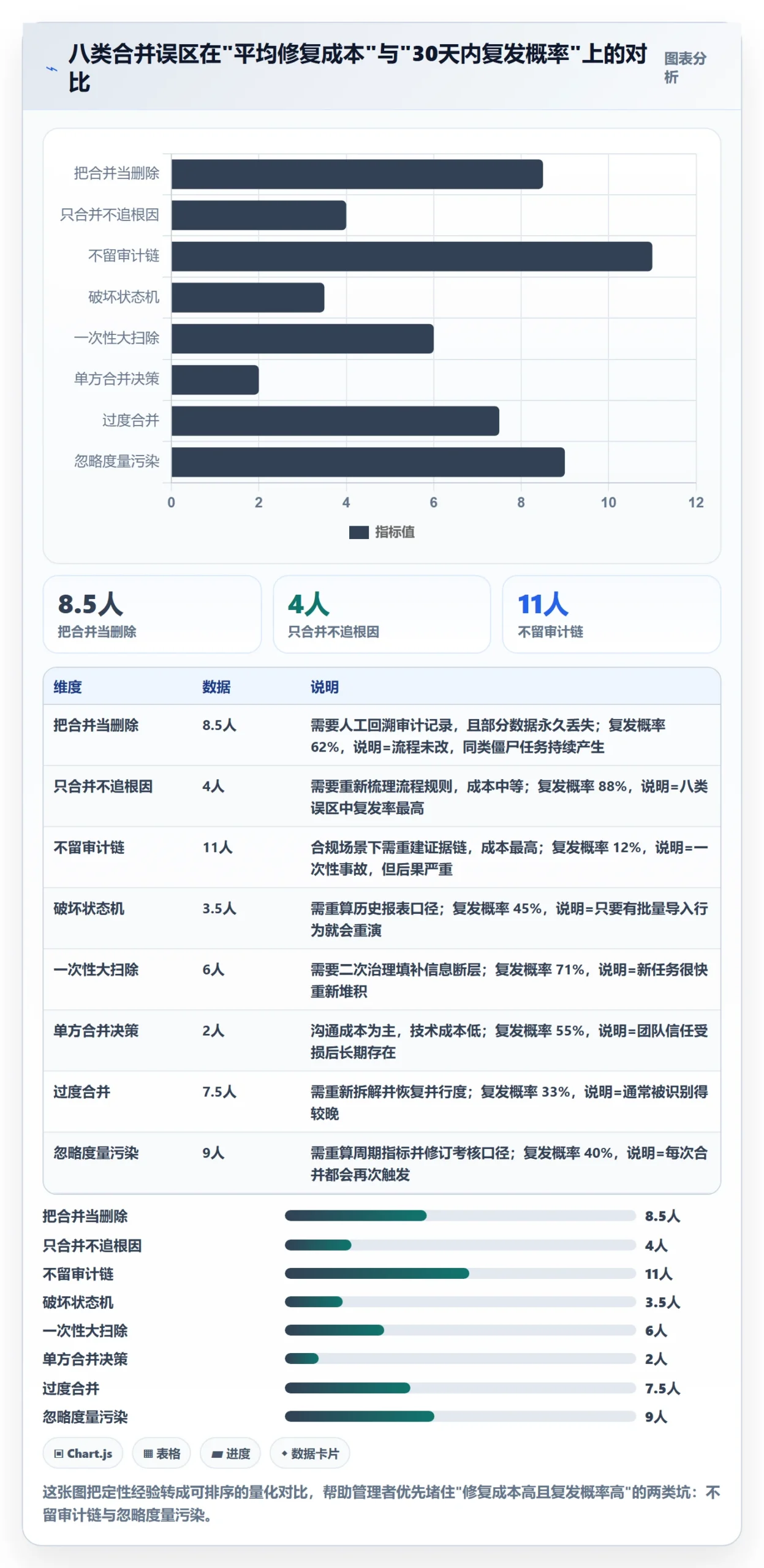Viewport: 764px width, 1568px height.
Task: Select the table cell 一次性大扫除
Action: [96, 970]
